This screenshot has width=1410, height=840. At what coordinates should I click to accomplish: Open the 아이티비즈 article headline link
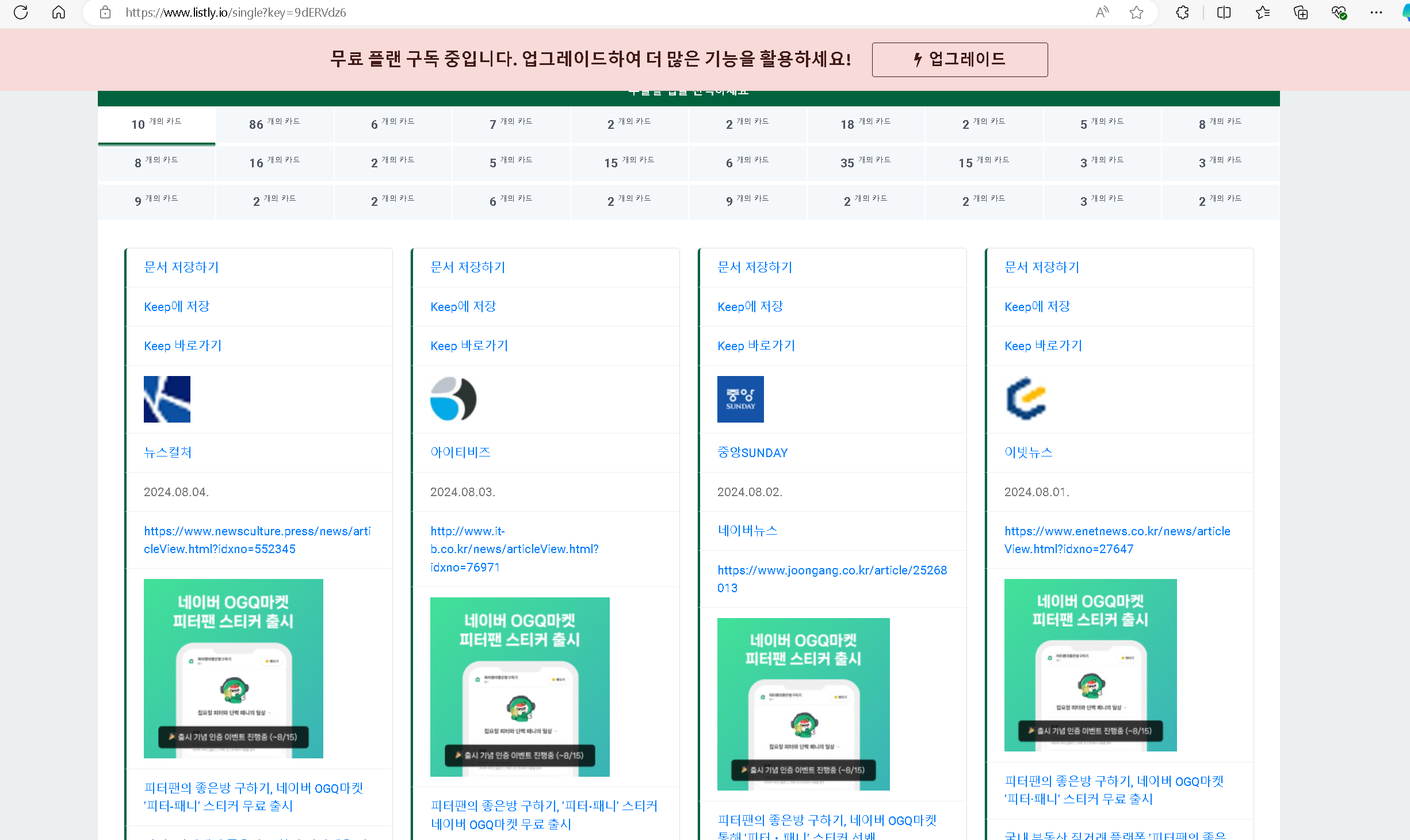544,815
